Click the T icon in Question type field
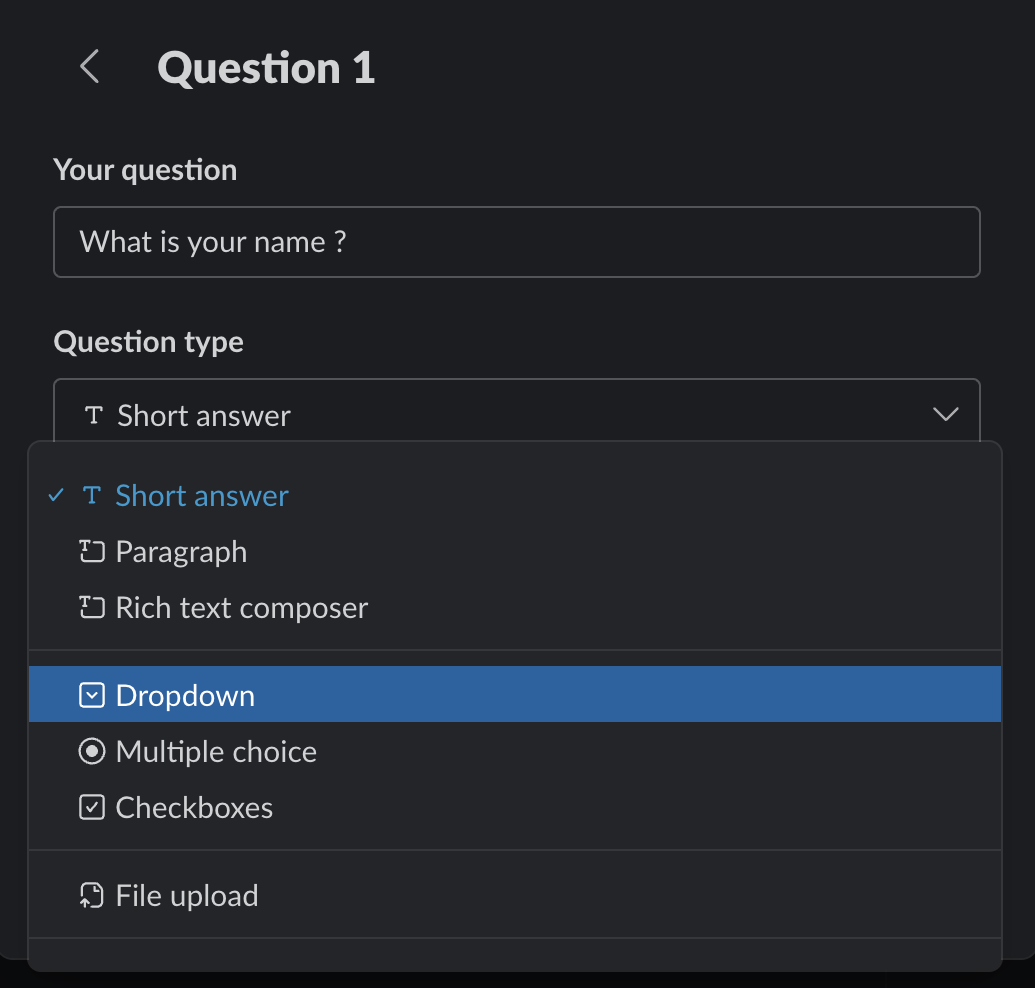This screenshot has width=1035, height=988. coord(94,415)
